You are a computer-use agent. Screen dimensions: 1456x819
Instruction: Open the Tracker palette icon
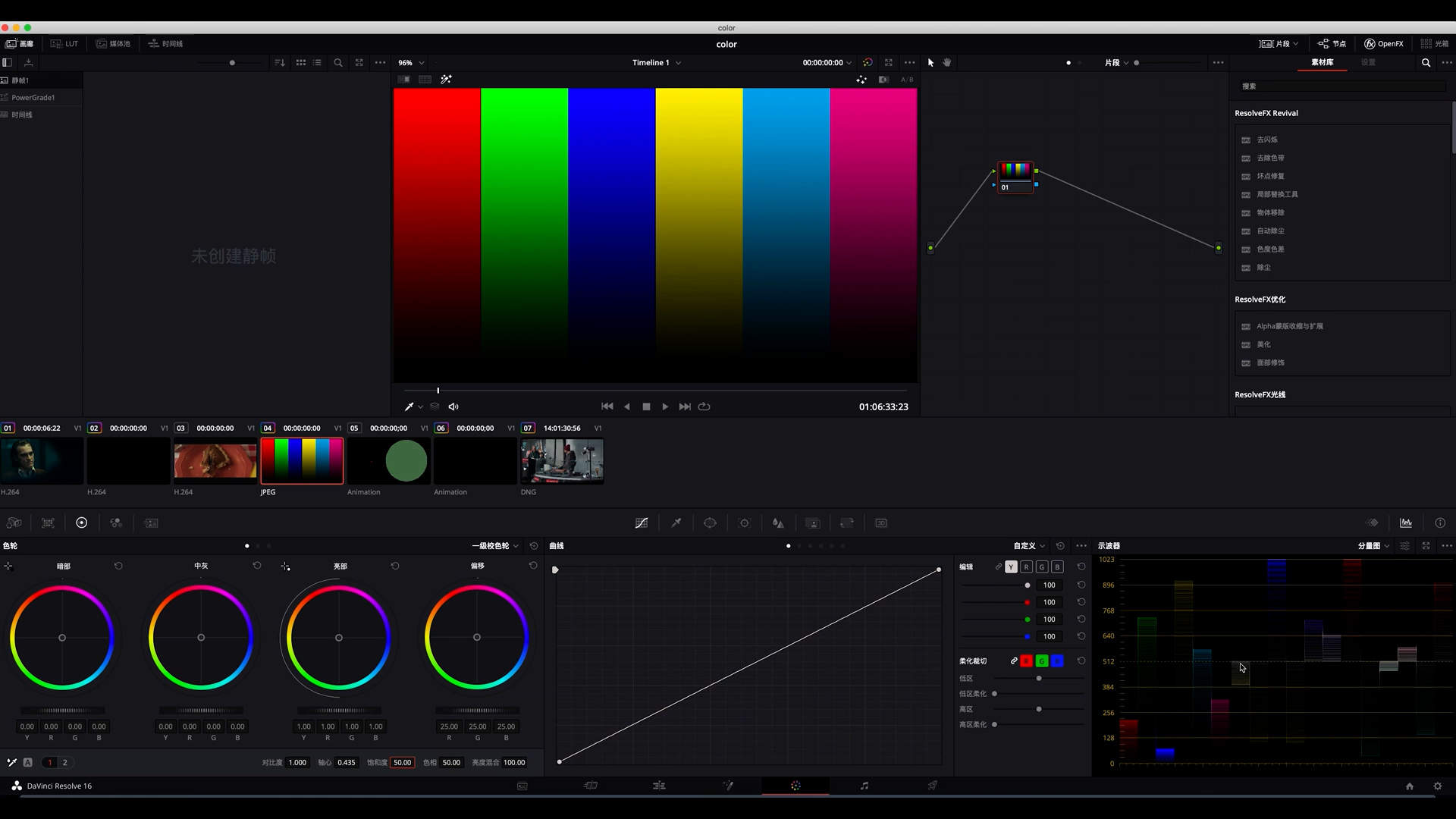(x=744, y=523)
